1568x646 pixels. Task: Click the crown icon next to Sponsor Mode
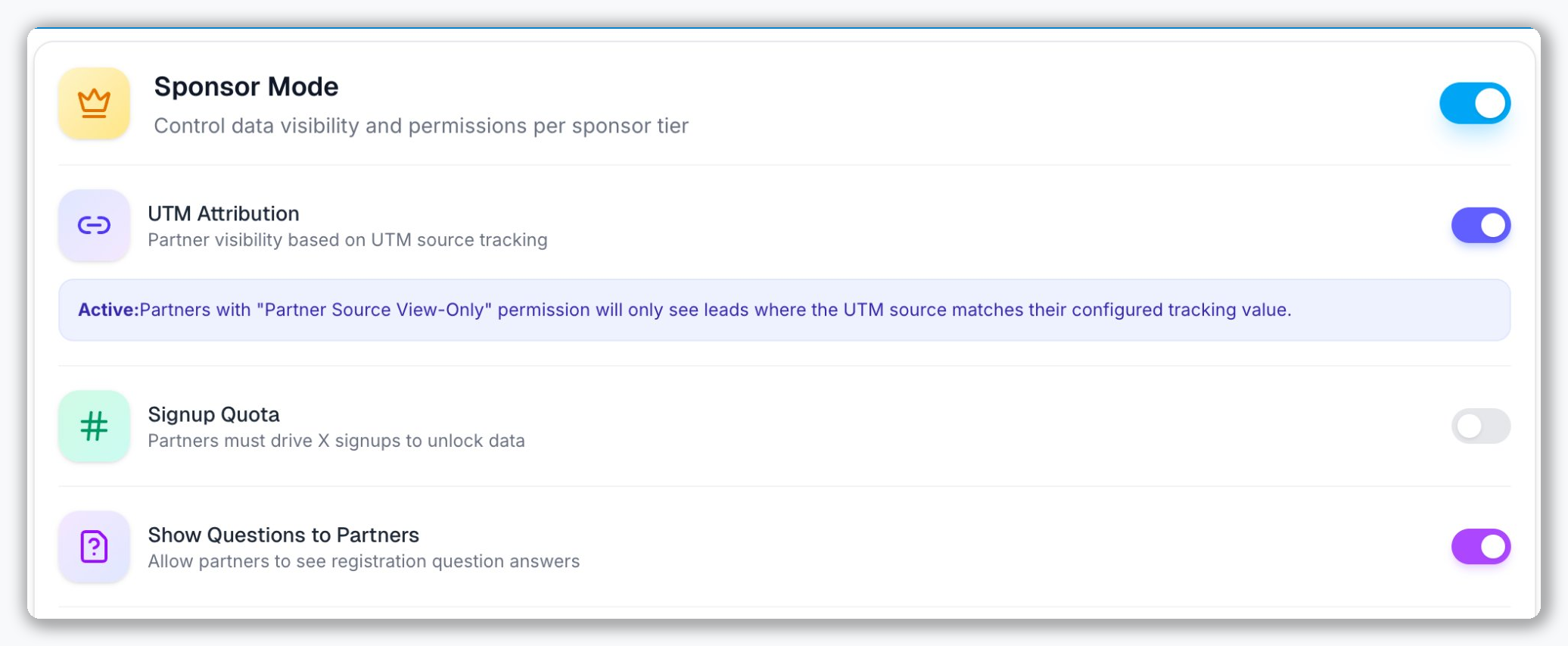pyautogui.click(x=93, y=103)
